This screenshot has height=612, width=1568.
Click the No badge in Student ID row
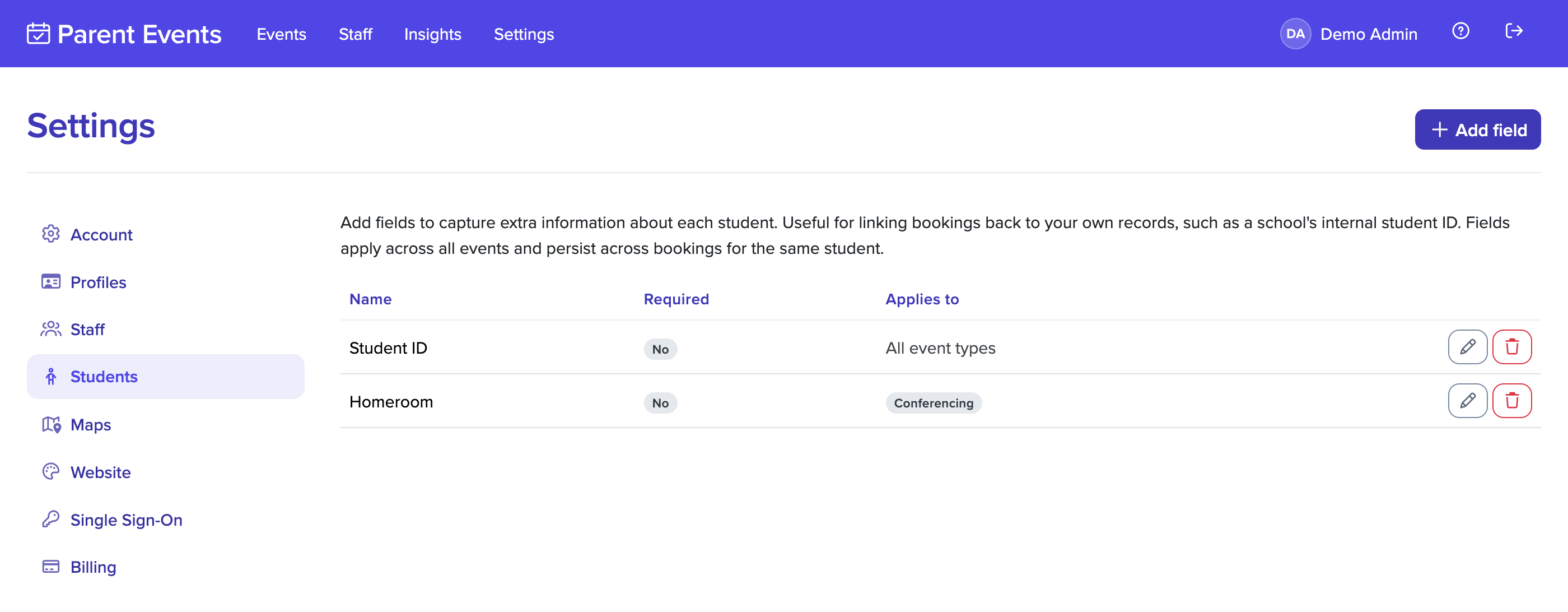tap(660, 349)
